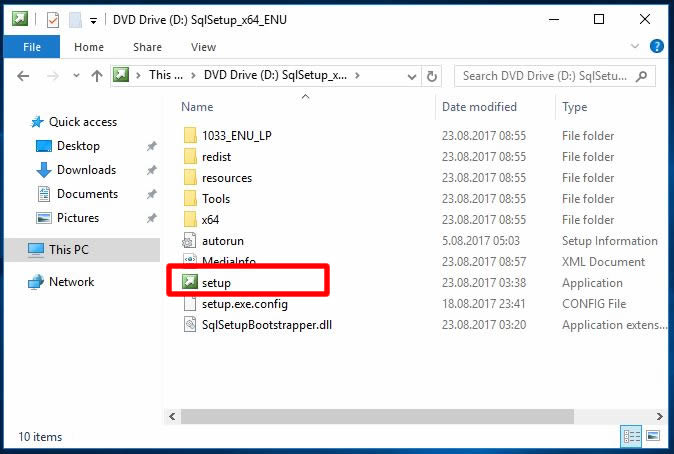This screenshot has height=454, width=674.
Task: Click the Refresh button beside address bar
Action: coord(432,75)
